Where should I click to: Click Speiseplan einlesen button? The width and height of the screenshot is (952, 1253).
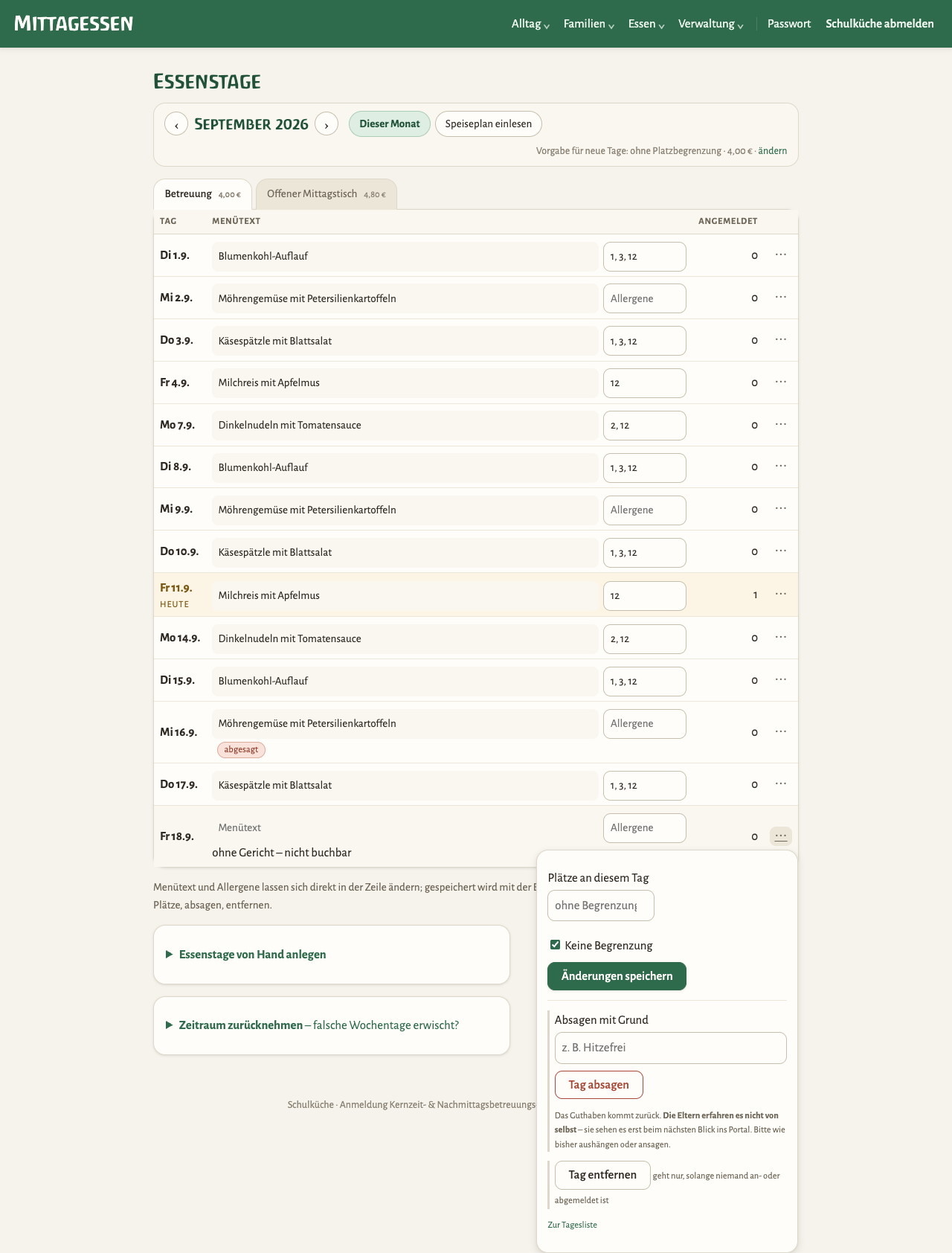(x=489, y=124)
